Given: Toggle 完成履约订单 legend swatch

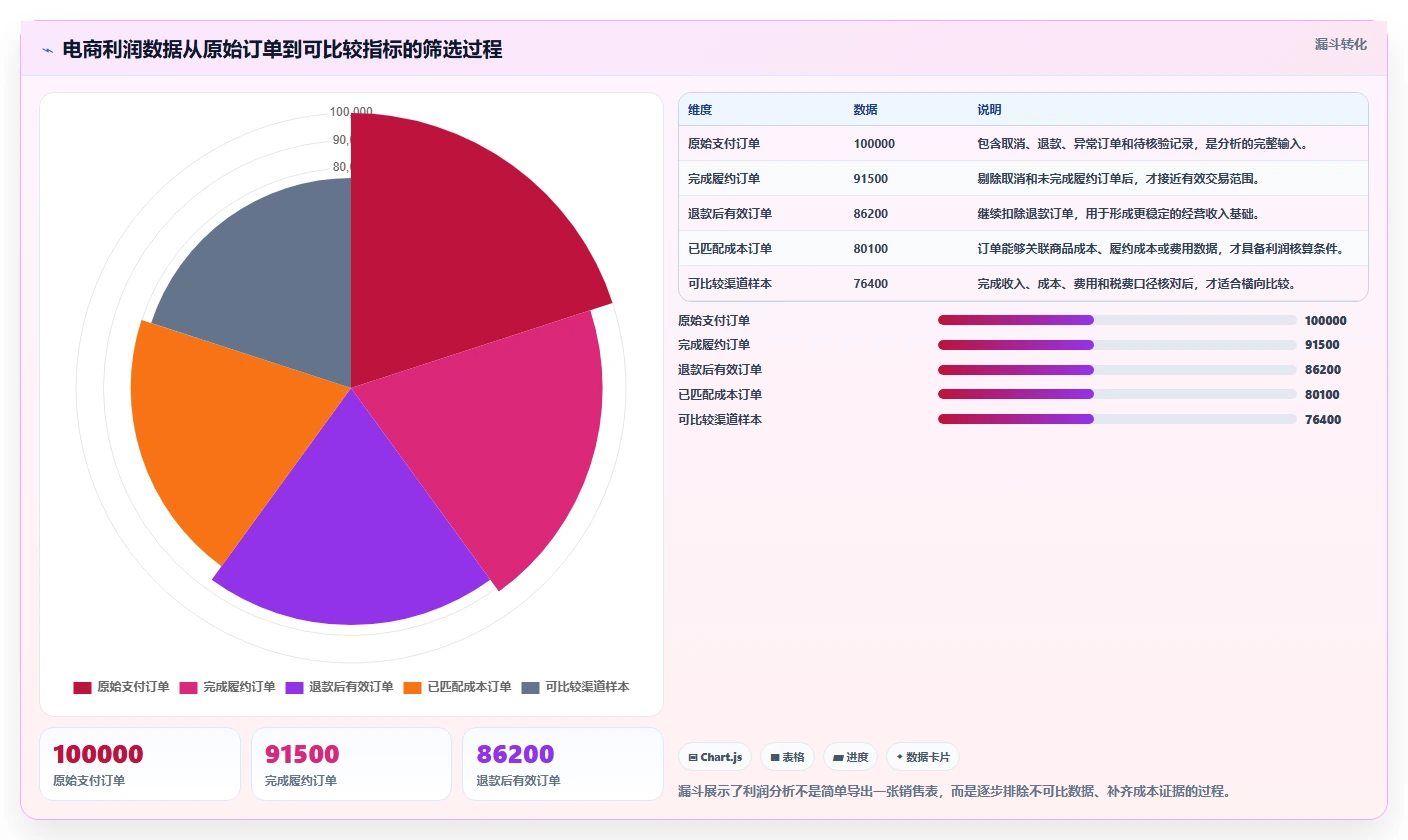Looking at the screenshot, I should click(x=188, y=687).
